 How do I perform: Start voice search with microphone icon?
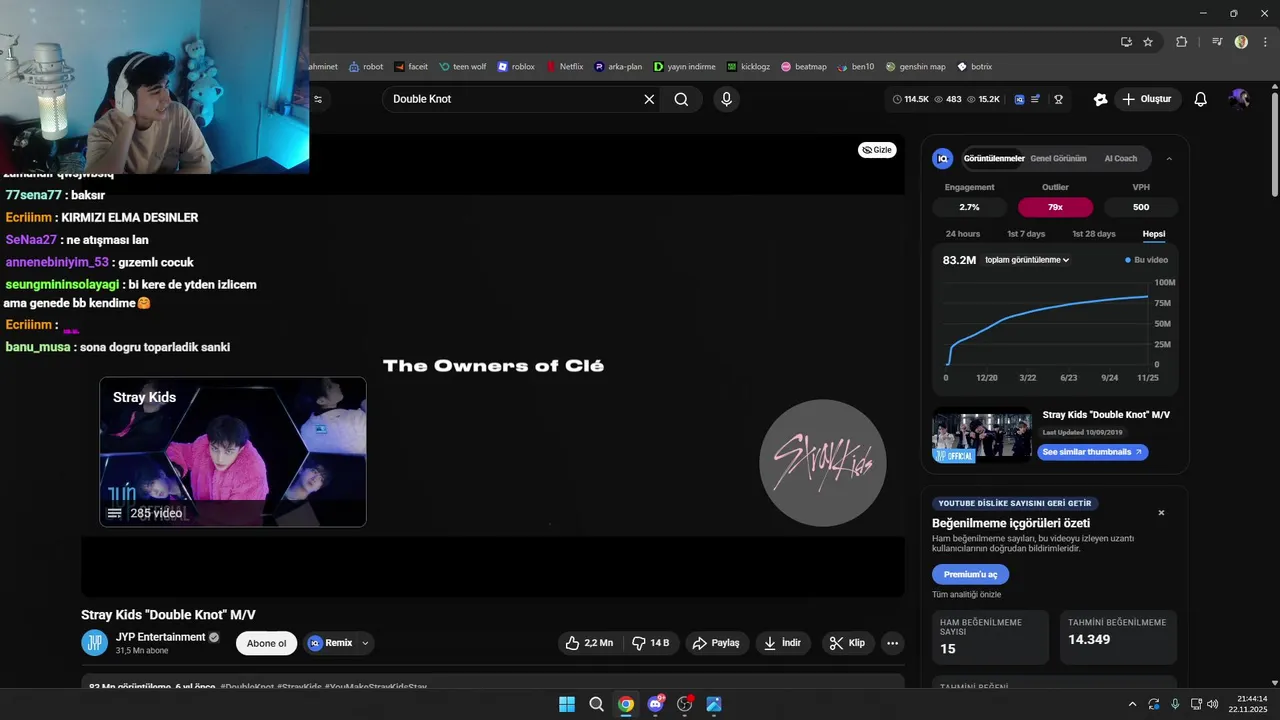tap(726, 99)
